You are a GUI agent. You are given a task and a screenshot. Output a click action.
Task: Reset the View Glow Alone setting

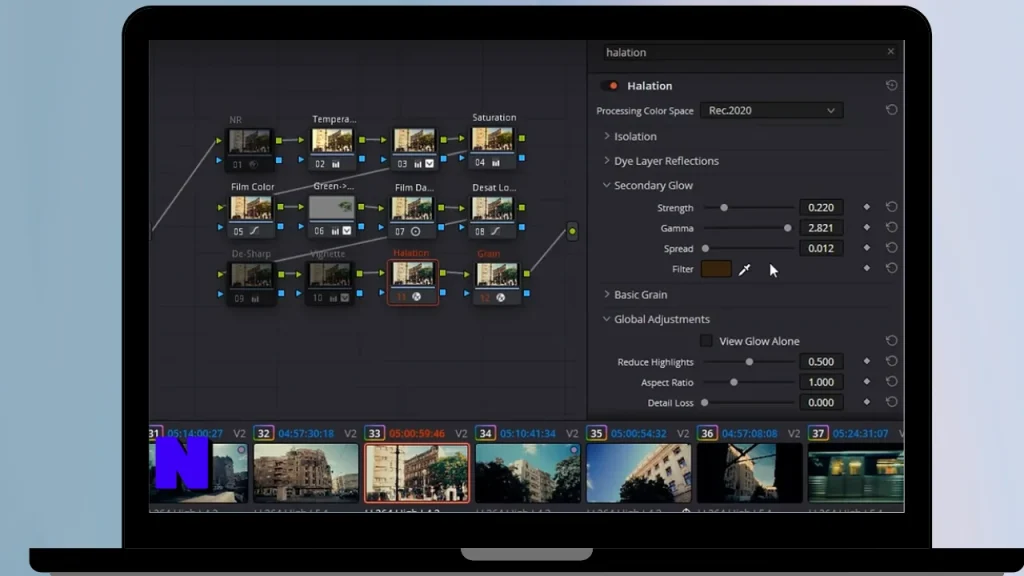coord(891,340)
